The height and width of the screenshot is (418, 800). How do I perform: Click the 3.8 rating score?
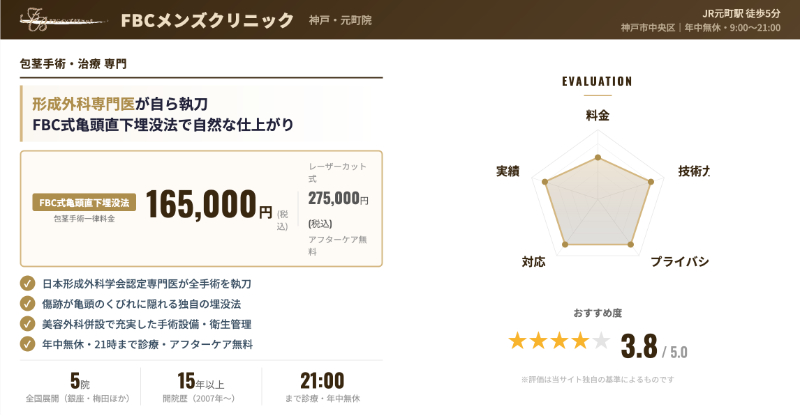[x=639, y=346]
